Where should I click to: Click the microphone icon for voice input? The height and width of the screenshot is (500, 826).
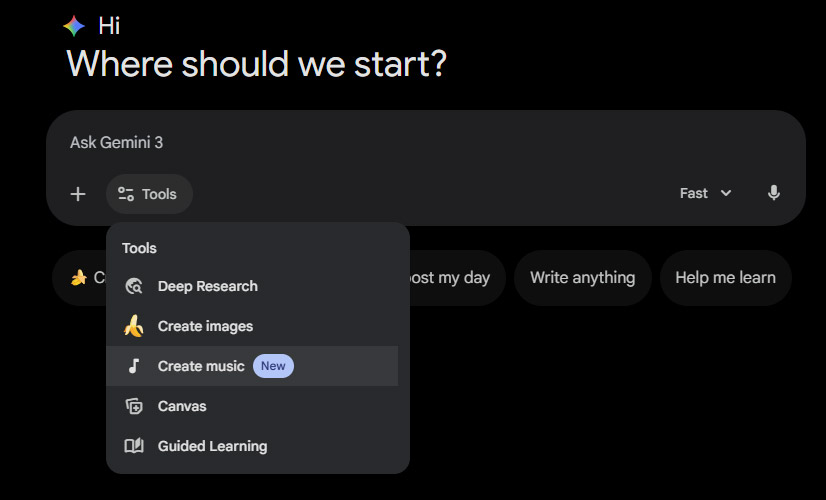click(x=773, y=193)
